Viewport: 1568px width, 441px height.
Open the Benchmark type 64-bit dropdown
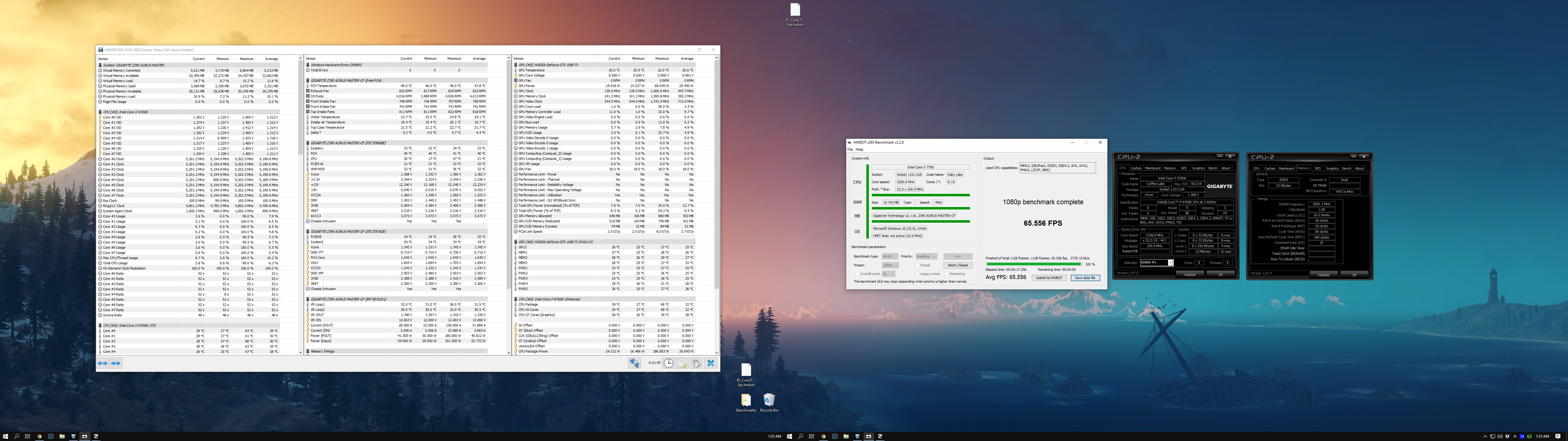tap(890, 256)
